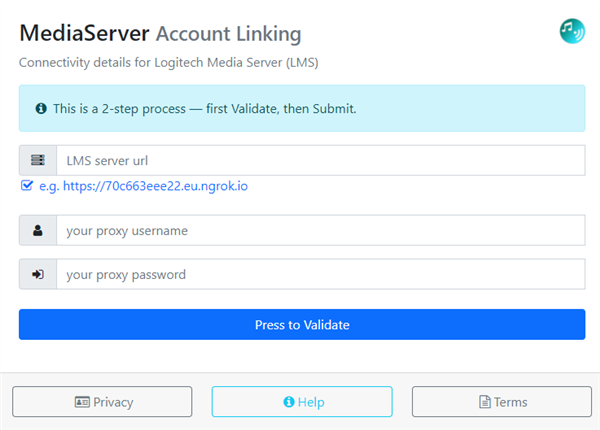
Task: Focus the proxy username input field
Action: click(x=321, y=230)
